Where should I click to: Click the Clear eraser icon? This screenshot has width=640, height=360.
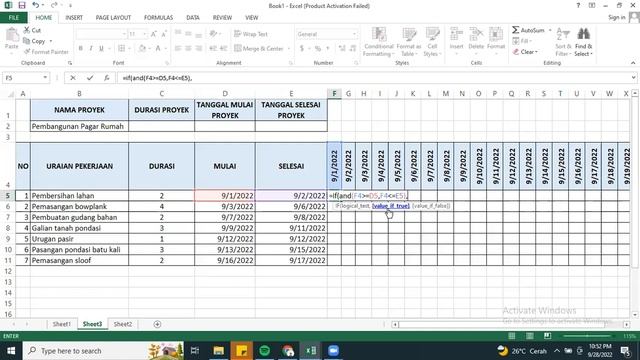(516, 52)
